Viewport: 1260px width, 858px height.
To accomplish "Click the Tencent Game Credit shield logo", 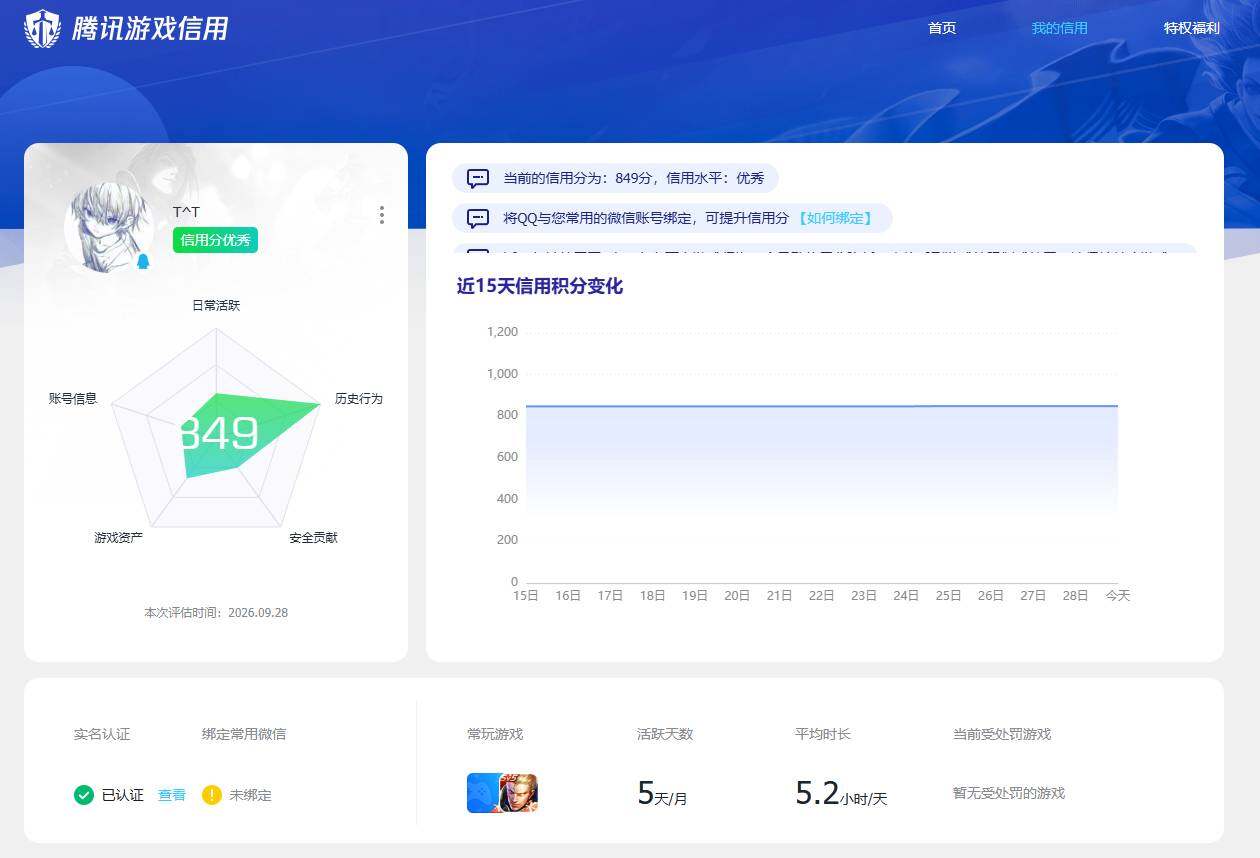I will [x=43, y=28].
